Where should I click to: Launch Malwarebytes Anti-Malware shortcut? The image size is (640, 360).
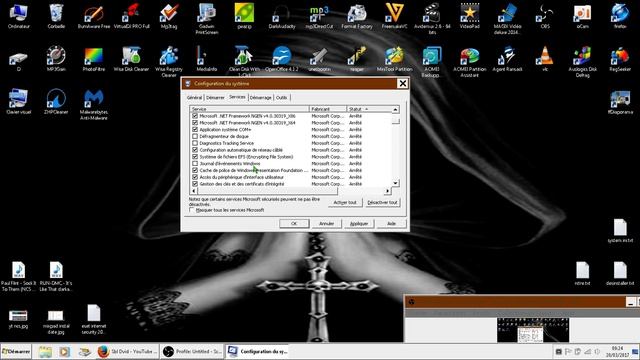pyautogui.click(x=93, y=105)
